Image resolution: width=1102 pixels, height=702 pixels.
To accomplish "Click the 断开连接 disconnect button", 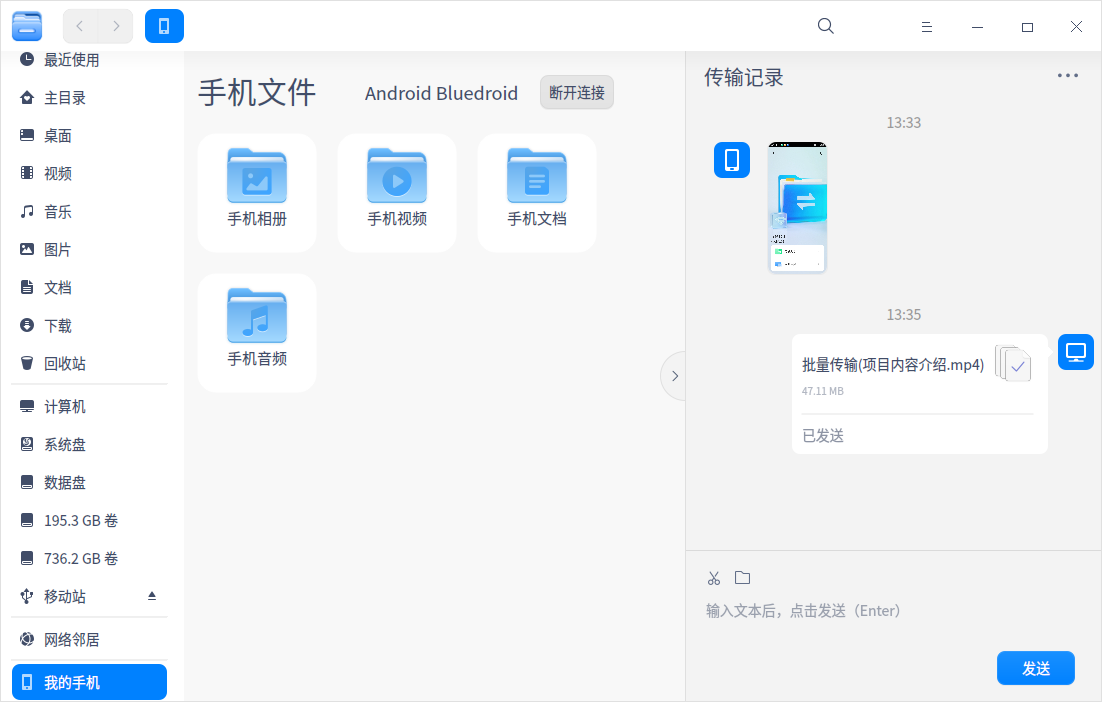I will pos(576,92).
